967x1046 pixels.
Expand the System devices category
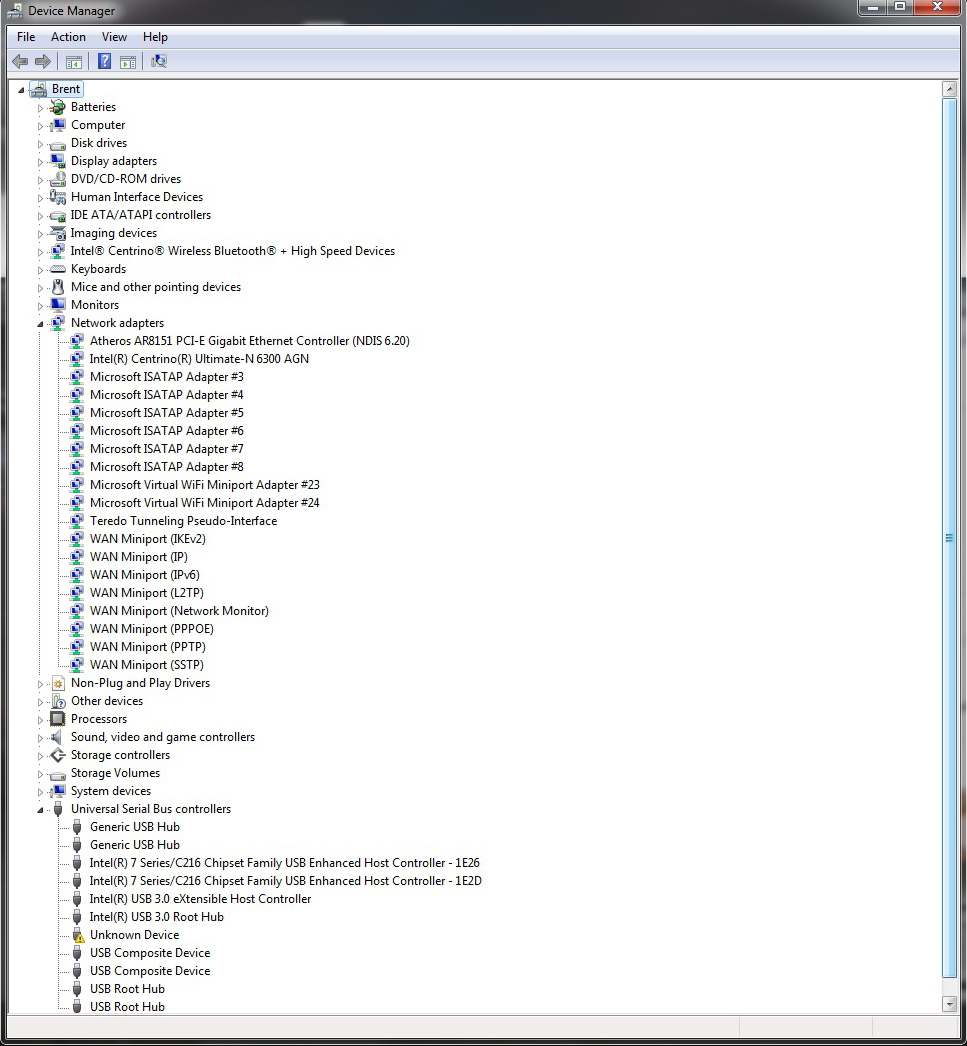(x=40, y=791)
